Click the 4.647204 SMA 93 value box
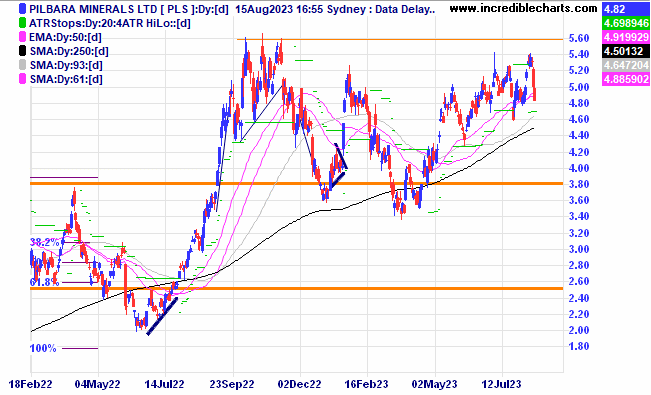 (625, 65)
